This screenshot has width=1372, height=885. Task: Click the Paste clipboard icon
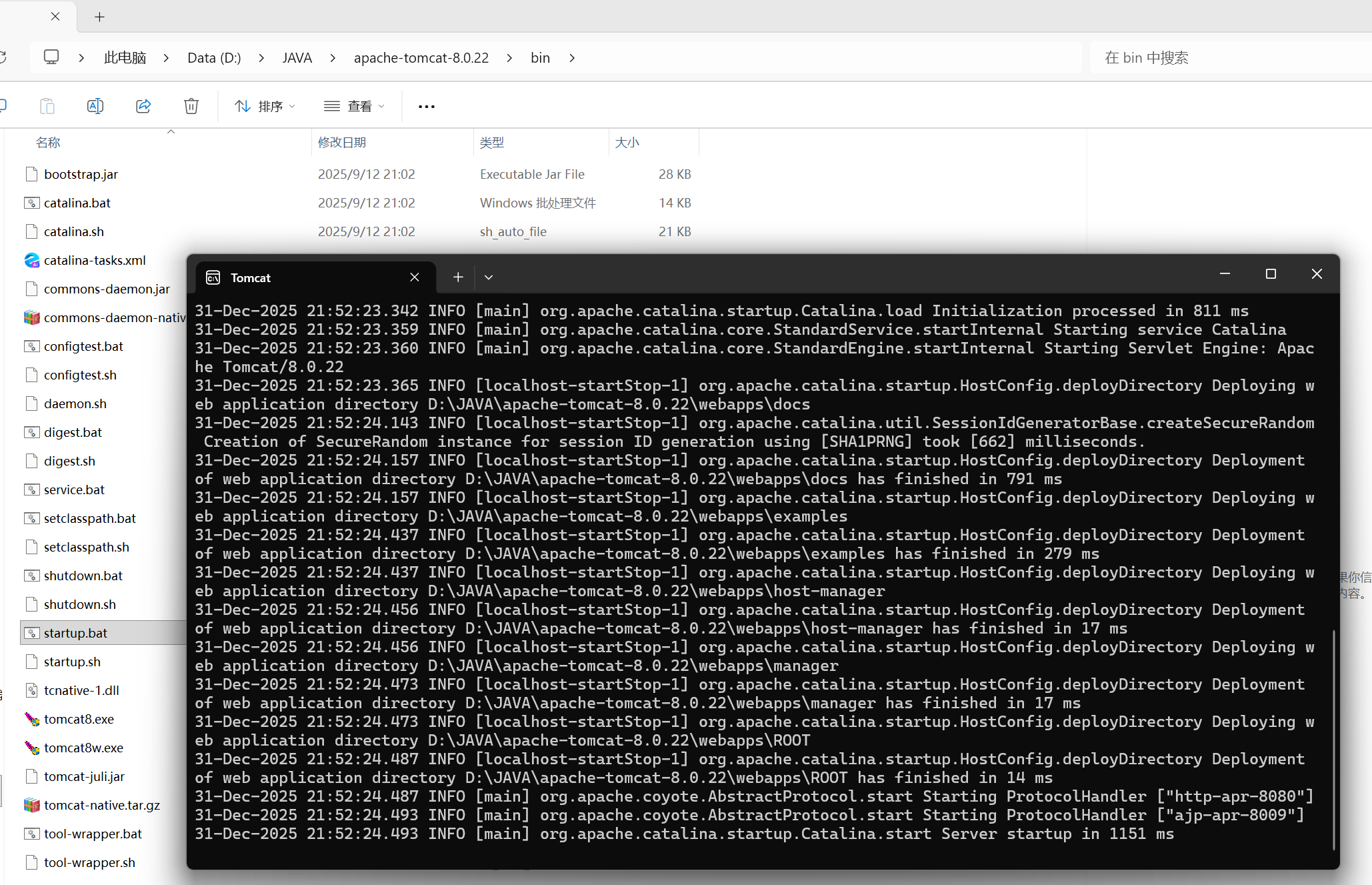pos(47,106)
